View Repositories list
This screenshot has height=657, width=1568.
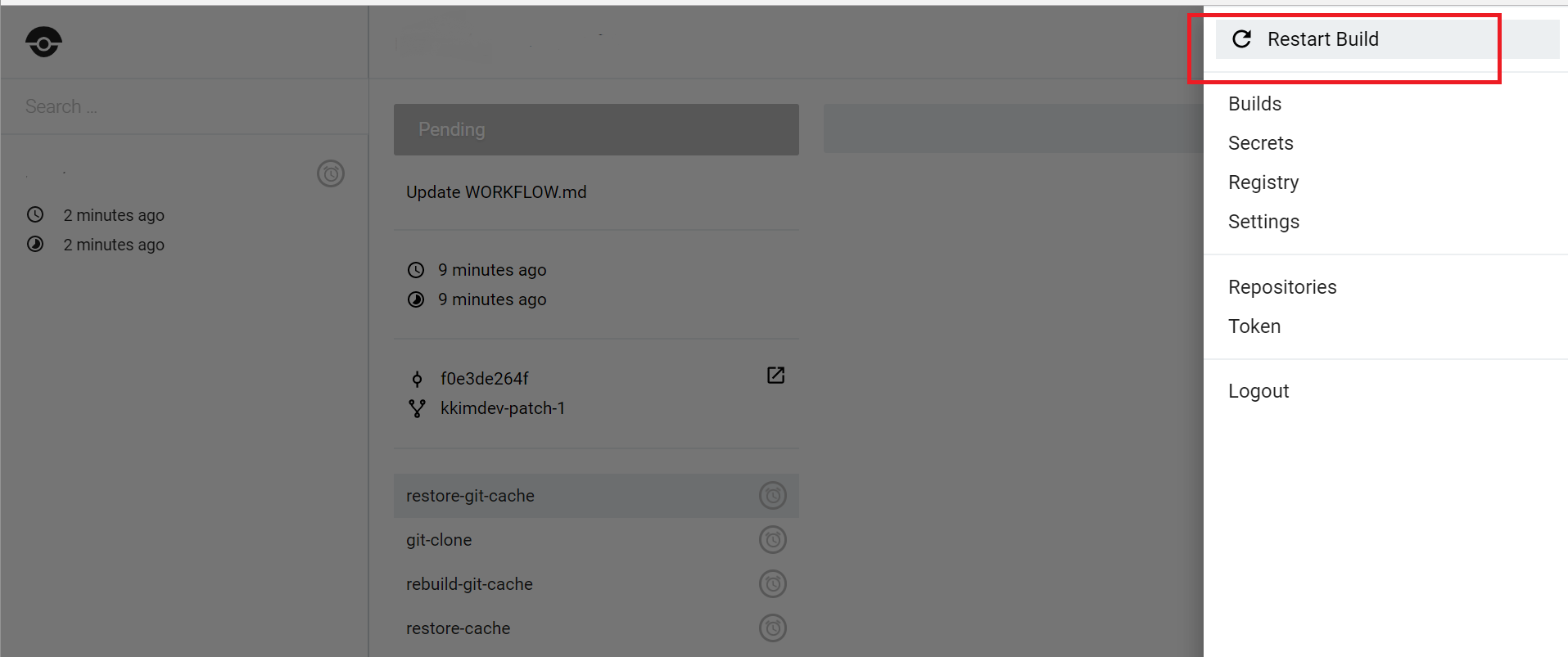1282,287
